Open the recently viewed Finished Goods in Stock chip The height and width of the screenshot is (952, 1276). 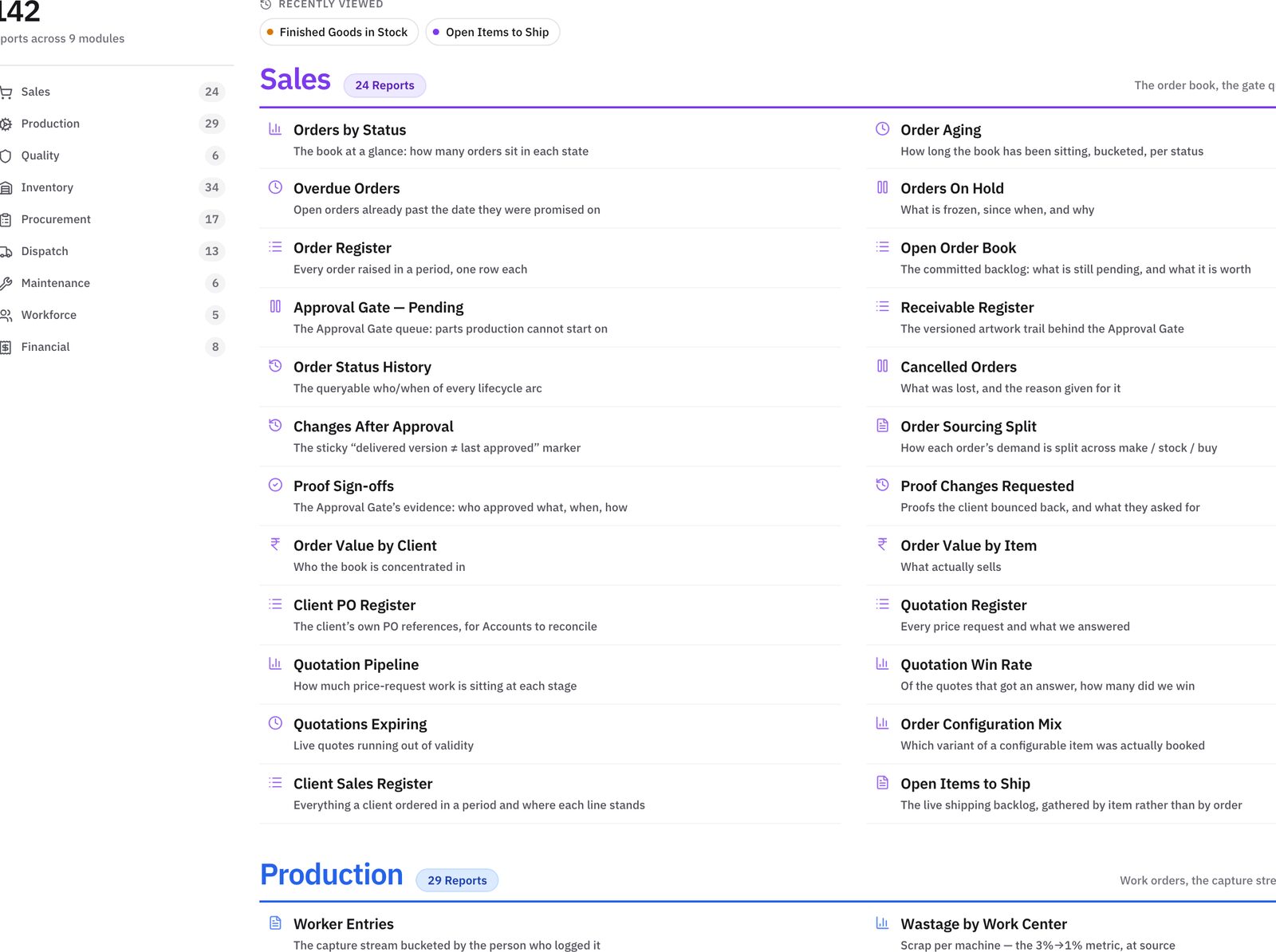point(339,32)
